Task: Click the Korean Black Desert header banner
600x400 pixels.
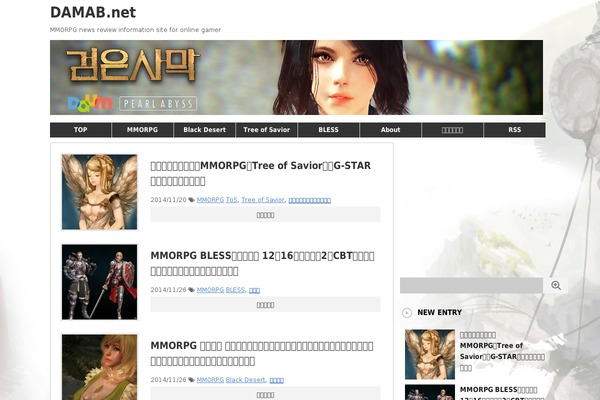Action: 296,77
